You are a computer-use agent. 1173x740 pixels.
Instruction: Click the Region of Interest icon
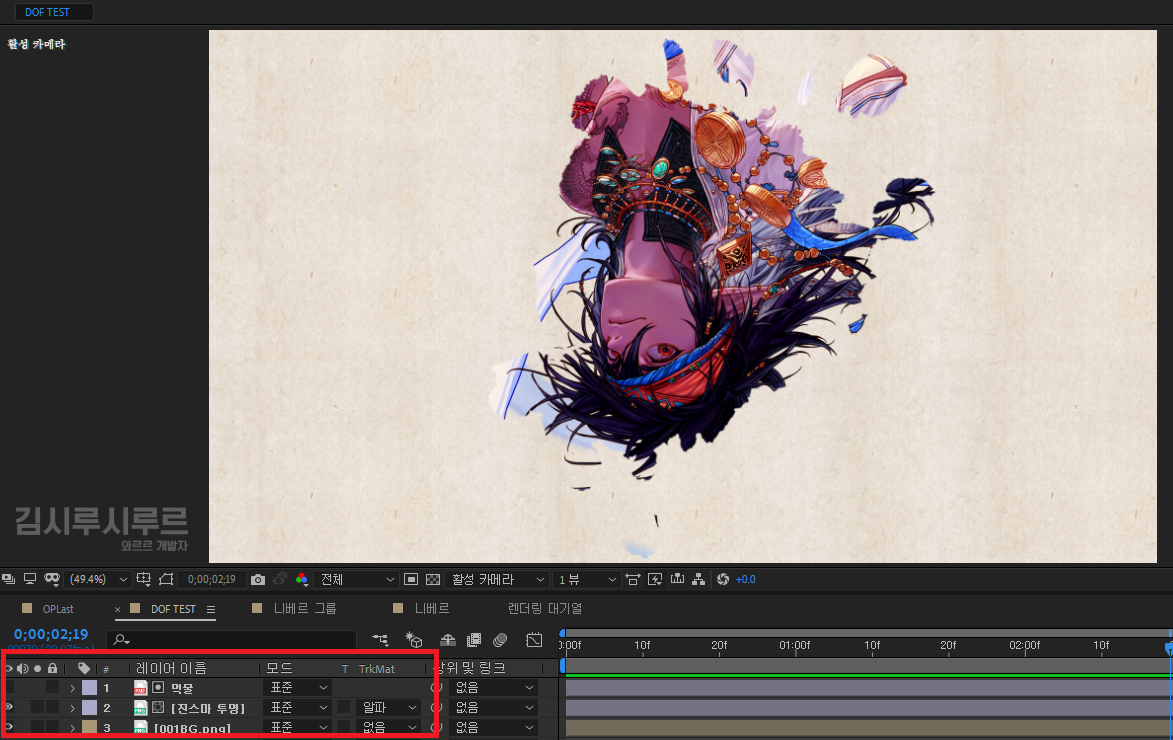click(411, 579)
